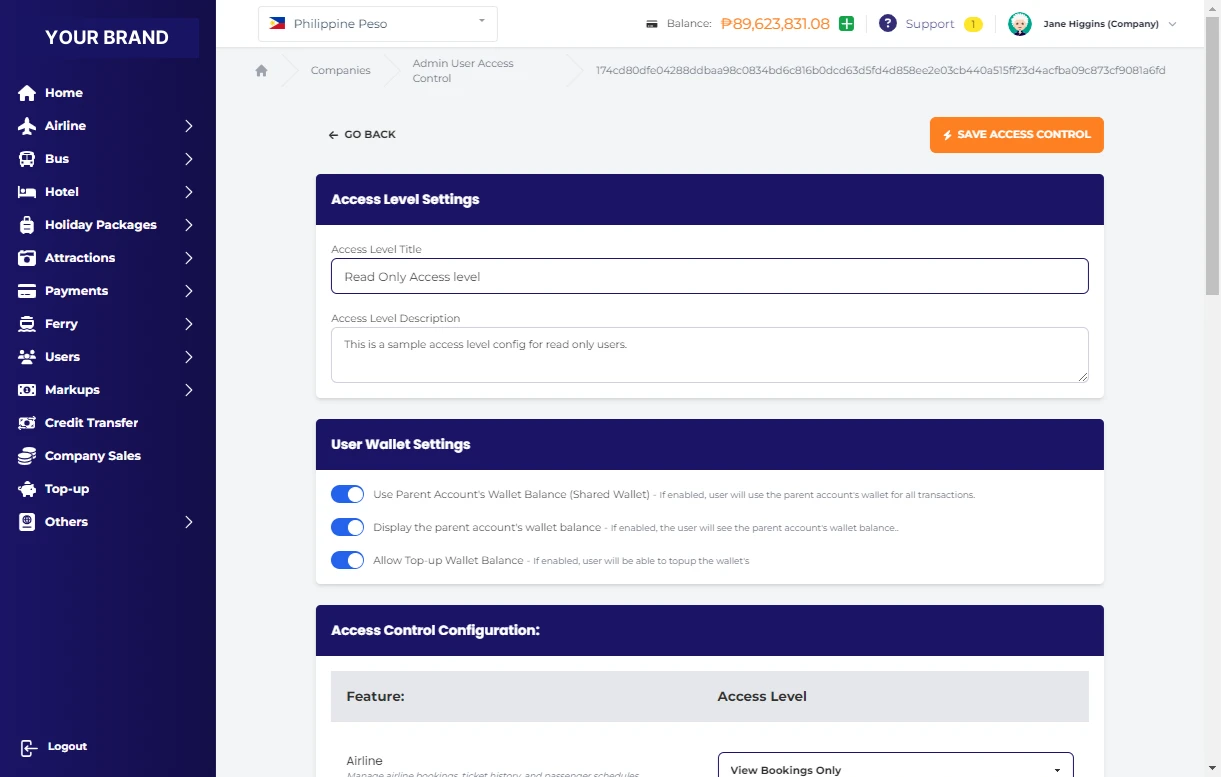Click the Go Back link
The width and height of the screenshot is (1221, 777).
point(362,135)
